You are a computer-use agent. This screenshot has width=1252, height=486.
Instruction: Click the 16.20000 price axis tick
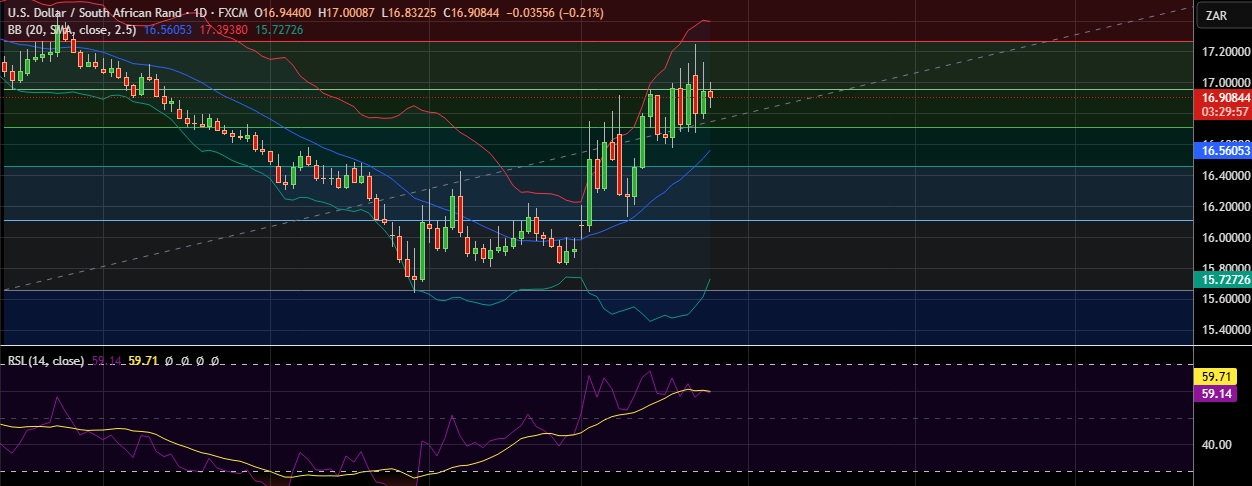(1226, 207)
